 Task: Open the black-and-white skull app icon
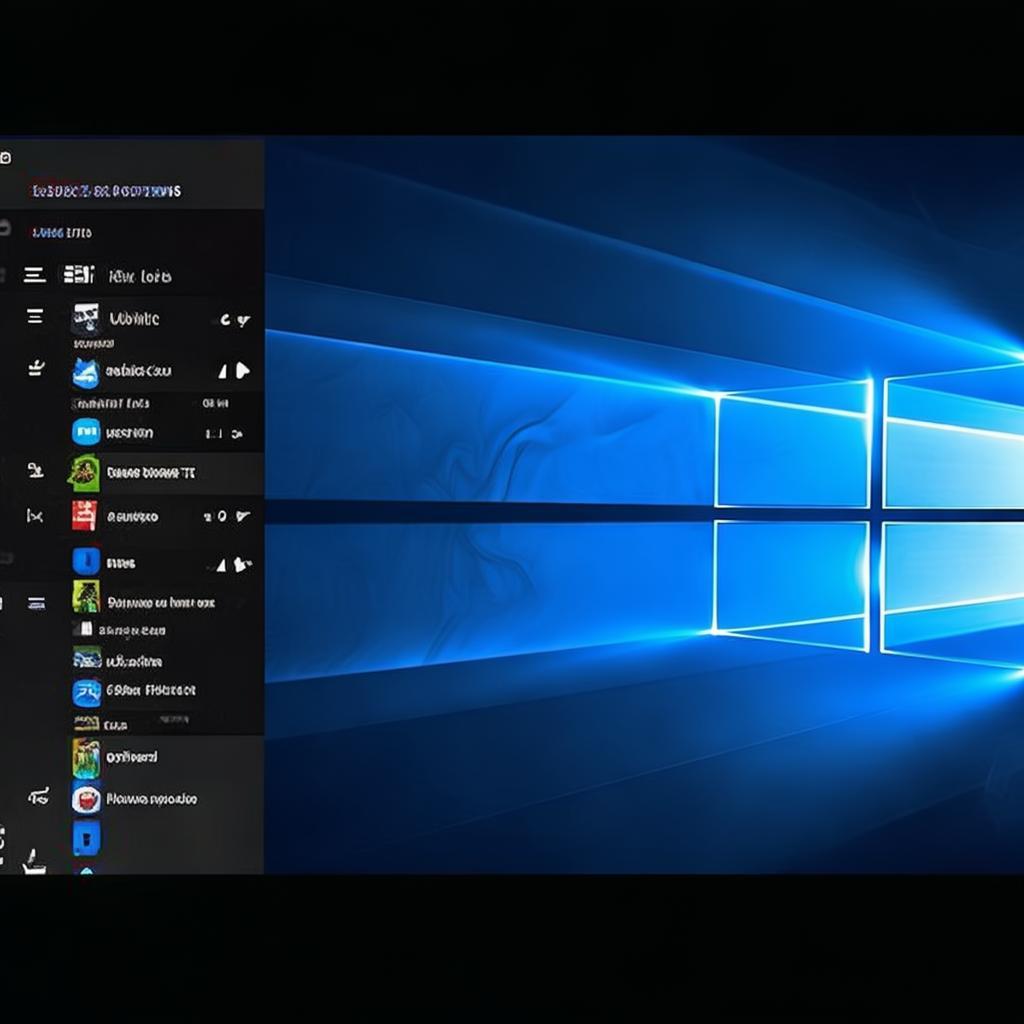click(86, 317)
